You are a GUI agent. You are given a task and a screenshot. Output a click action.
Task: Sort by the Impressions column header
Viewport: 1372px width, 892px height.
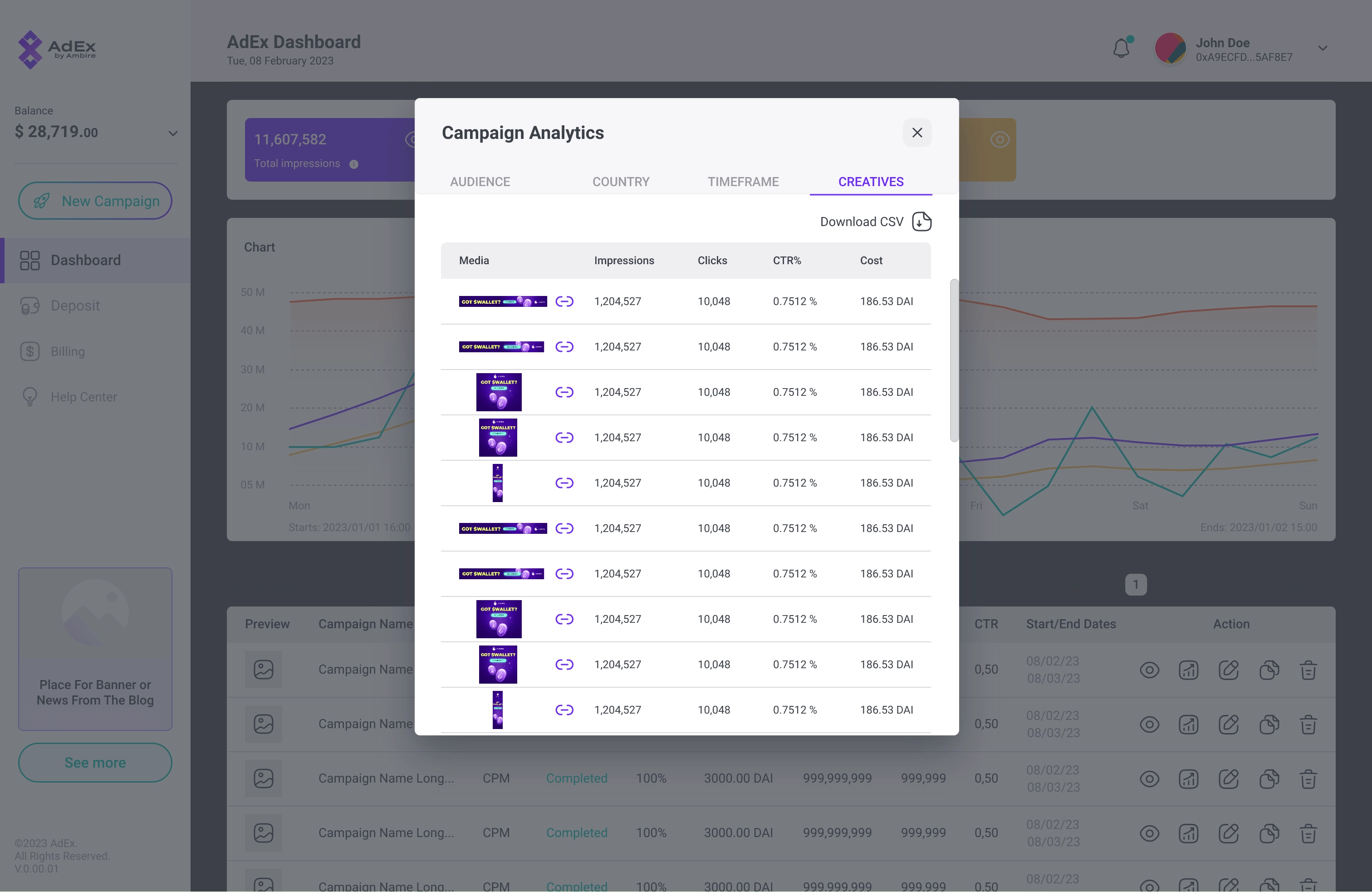pyautogui.click(x=624, y=261)
